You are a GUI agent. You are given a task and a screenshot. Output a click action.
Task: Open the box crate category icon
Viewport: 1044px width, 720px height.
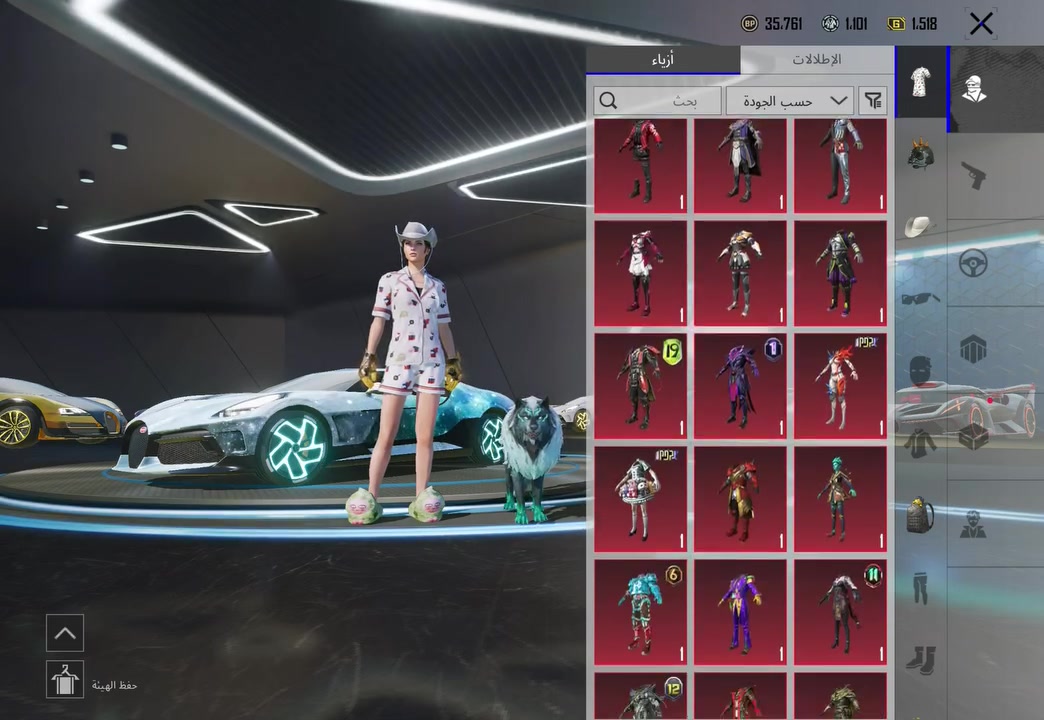pyautogui.click(x=973, y=436)
